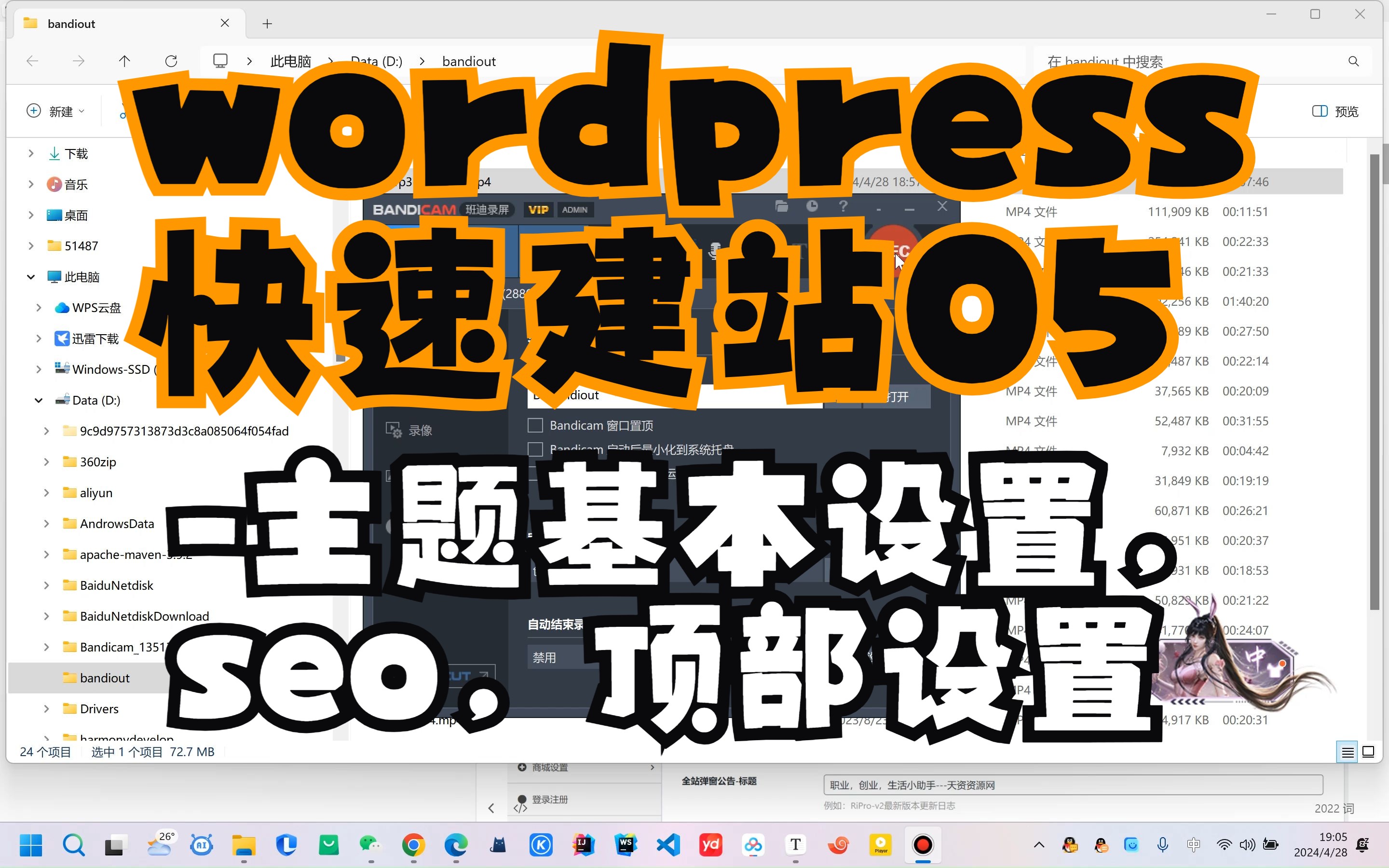Screen dimensions: 1389x868
Task: Open Google Chrome from the taskbar
Action: coord(413,845)
